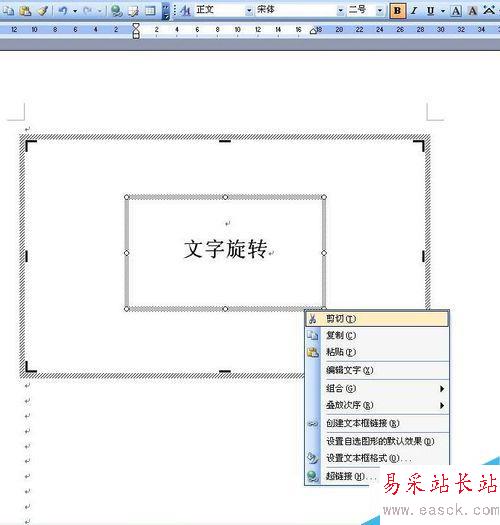The image size is (500, 525).
Task: Click the right-middle handle of the text box
Action: (x=324, y=253)
